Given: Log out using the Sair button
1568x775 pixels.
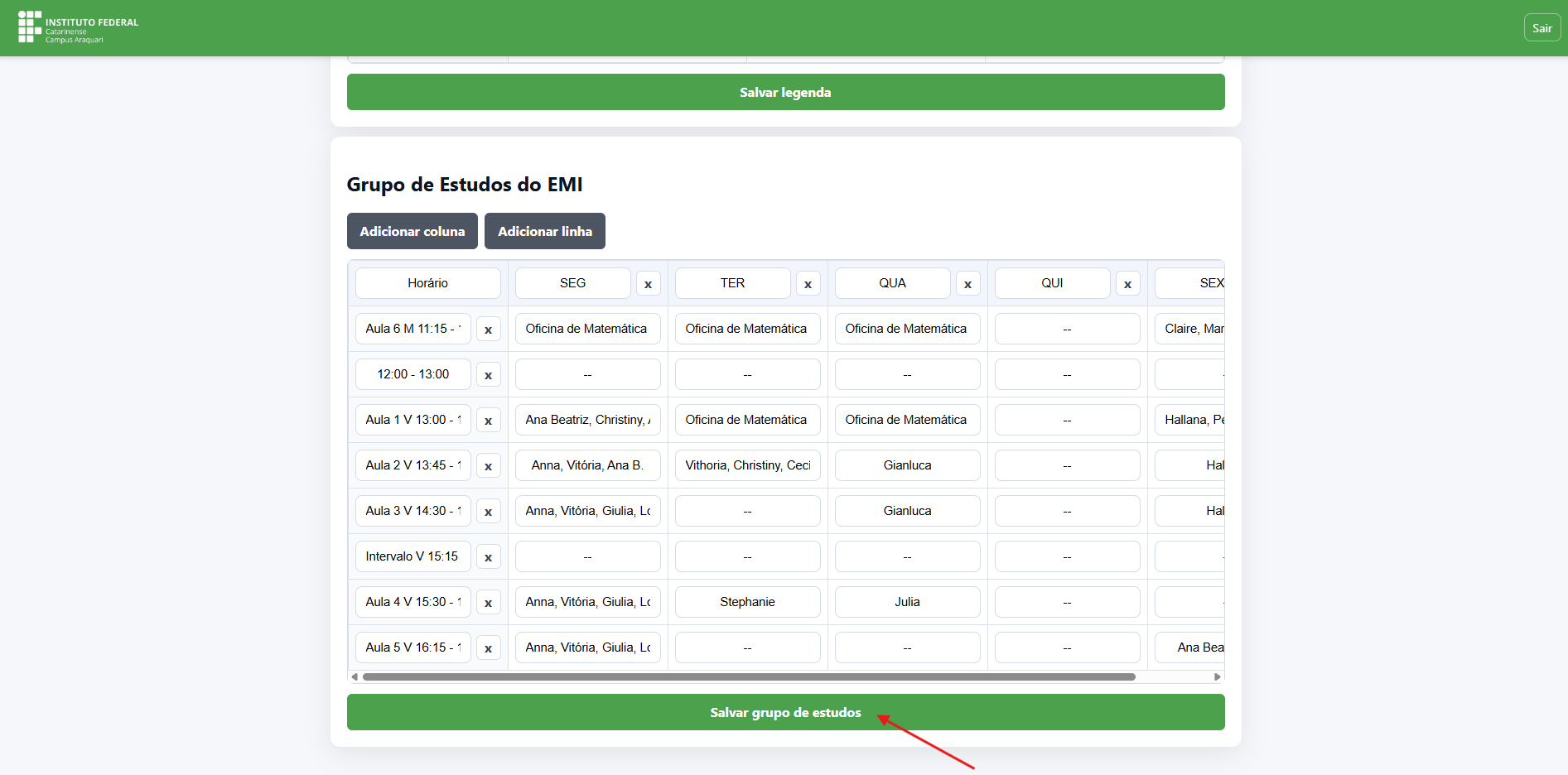Looking at the screenshot, I should tap(1542, 28).
